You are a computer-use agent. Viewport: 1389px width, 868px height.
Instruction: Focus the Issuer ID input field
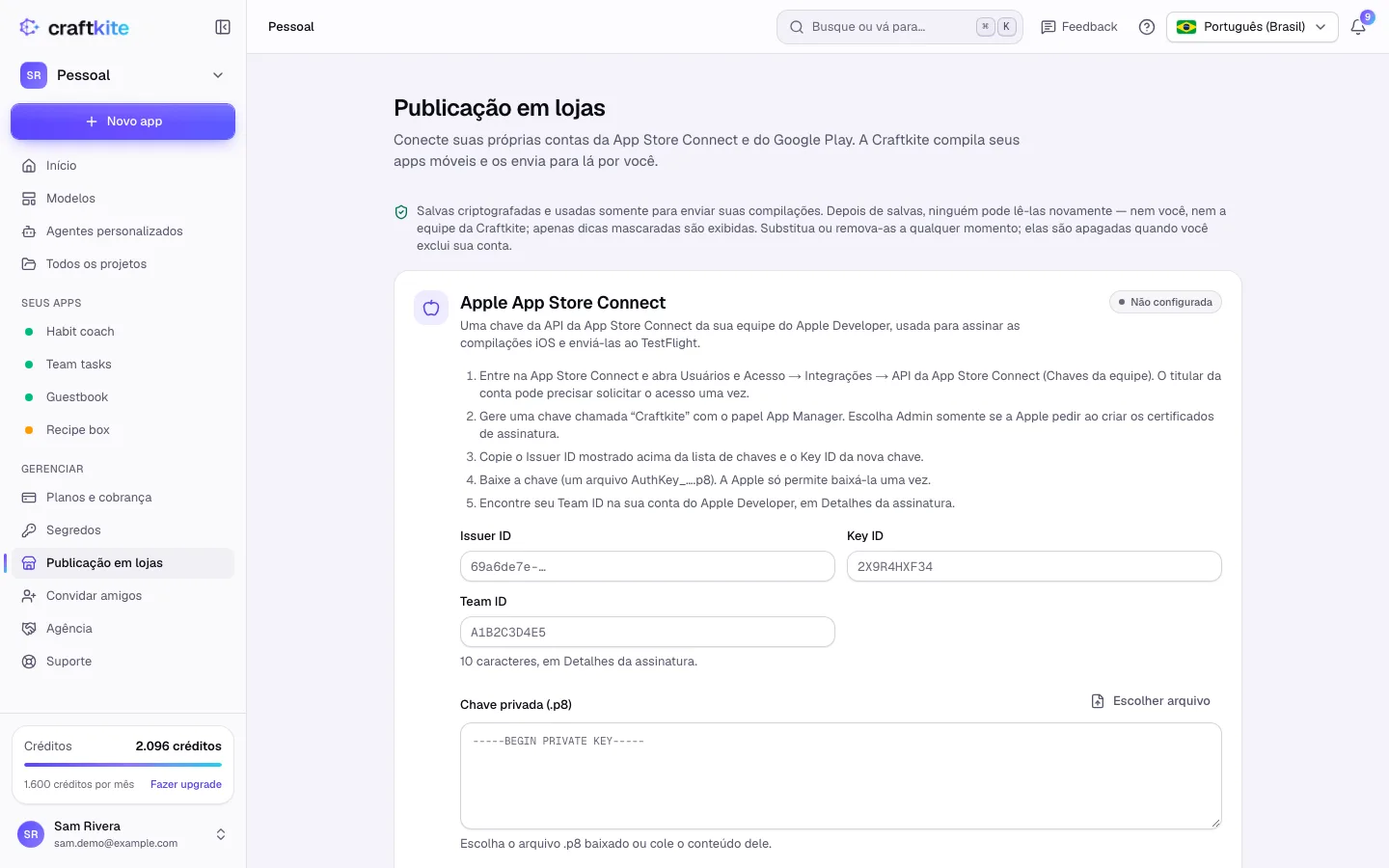click(x=647, y=566)
